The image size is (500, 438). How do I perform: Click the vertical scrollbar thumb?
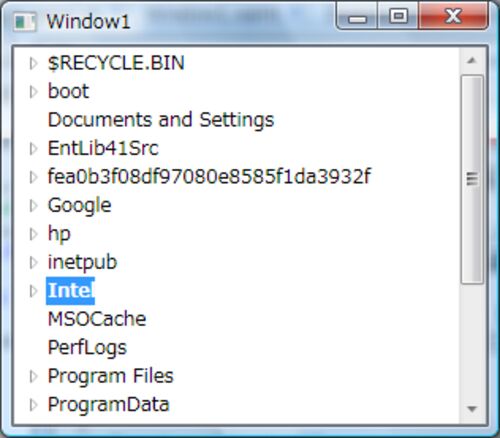(472, 179)
